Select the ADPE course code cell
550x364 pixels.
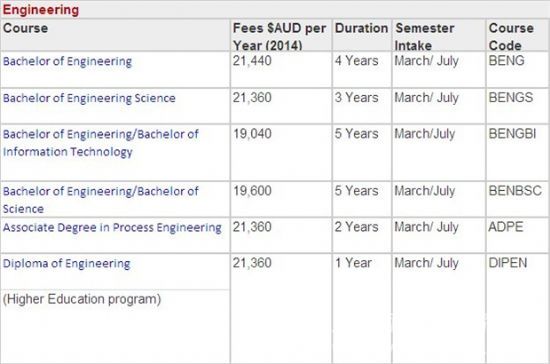tap(506, 227)
